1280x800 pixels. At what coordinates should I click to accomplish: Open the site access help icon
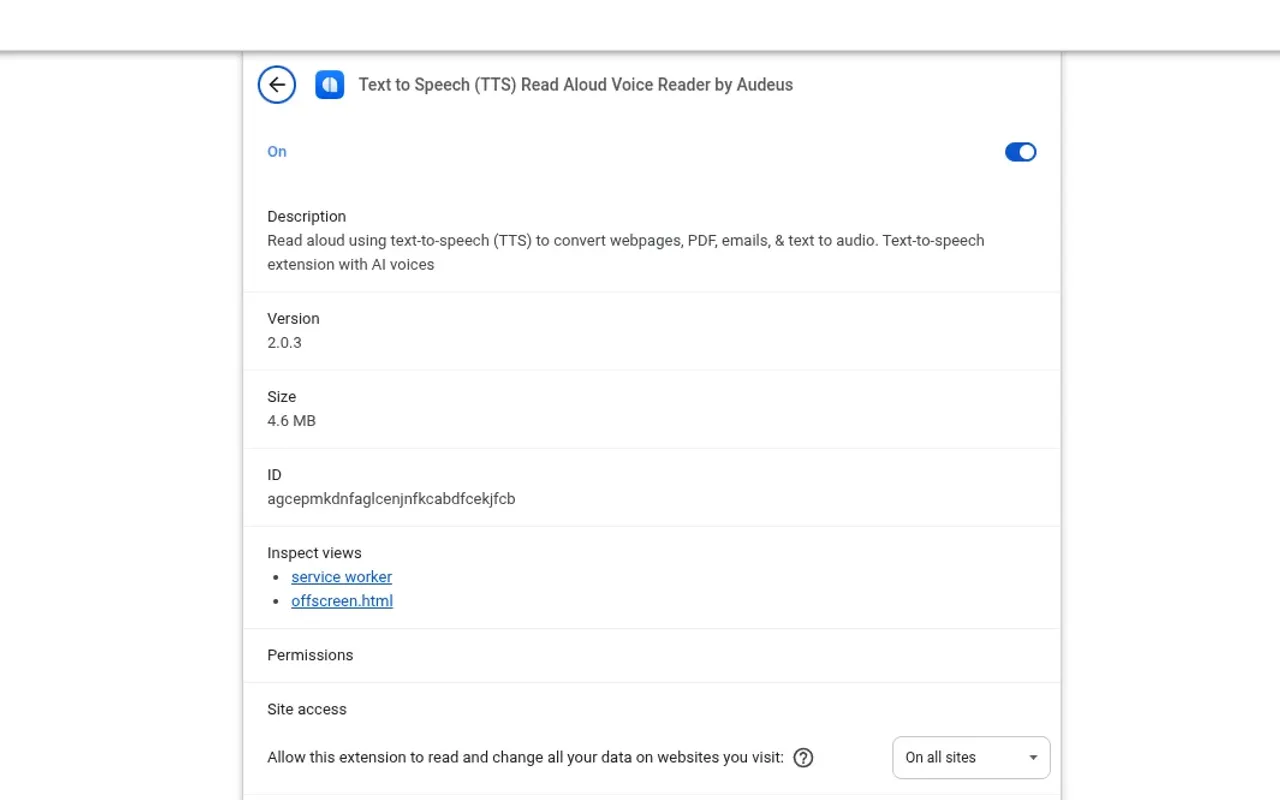click(x=803, y=758)
